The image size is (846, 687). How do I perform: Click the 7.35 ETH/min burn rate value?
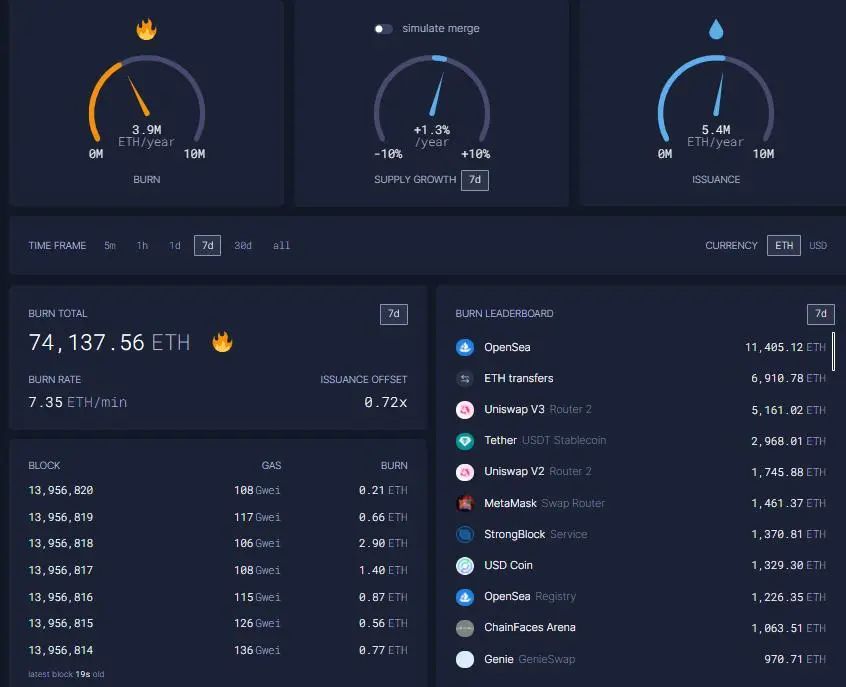click(x=78, y=402)
